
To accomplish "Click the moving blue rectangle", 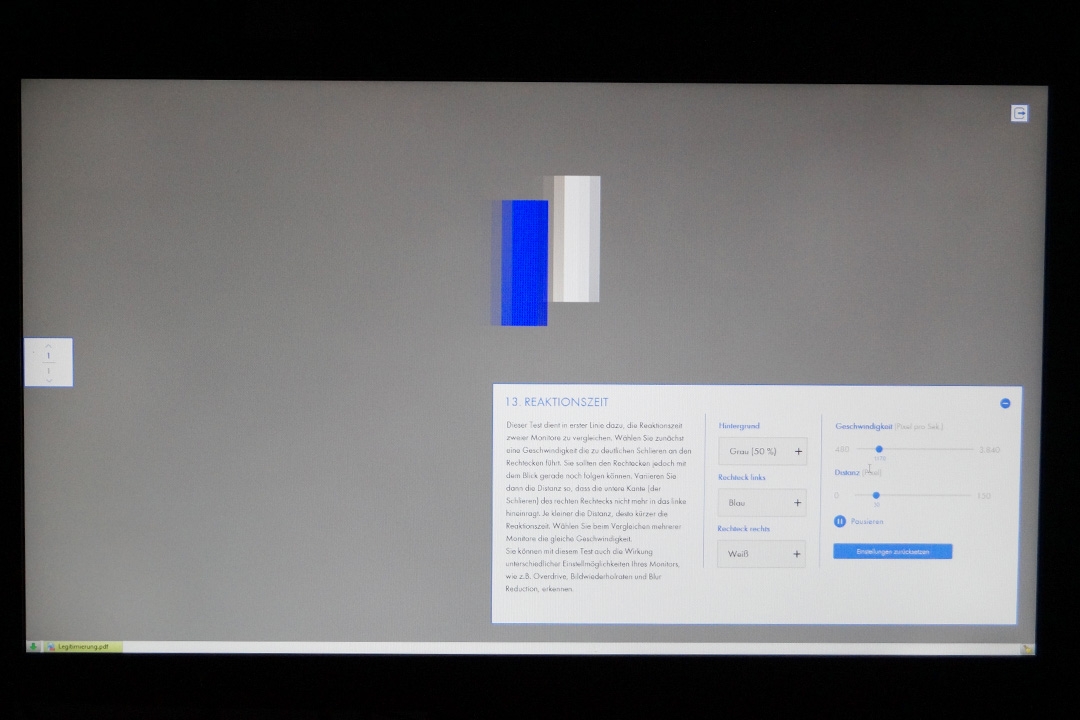I will click(524, 262).
